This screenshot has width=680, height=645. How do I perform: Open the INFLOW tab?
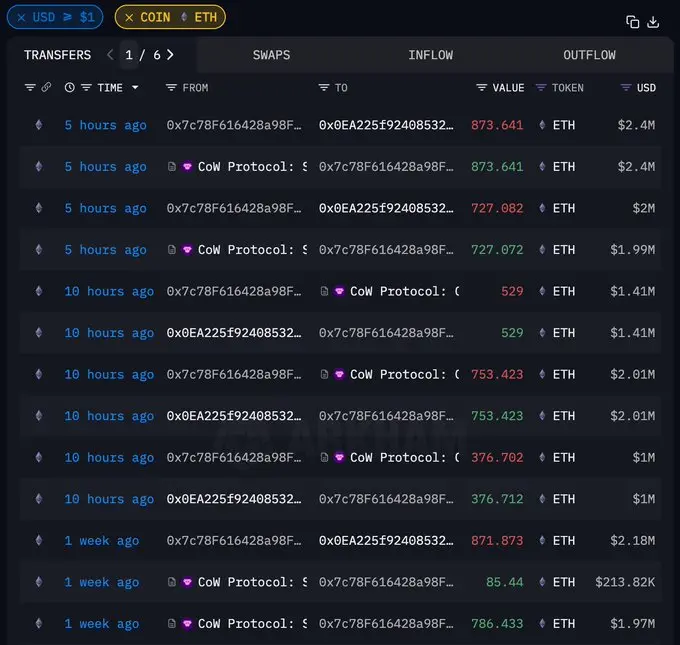click(x=430, y=55)
